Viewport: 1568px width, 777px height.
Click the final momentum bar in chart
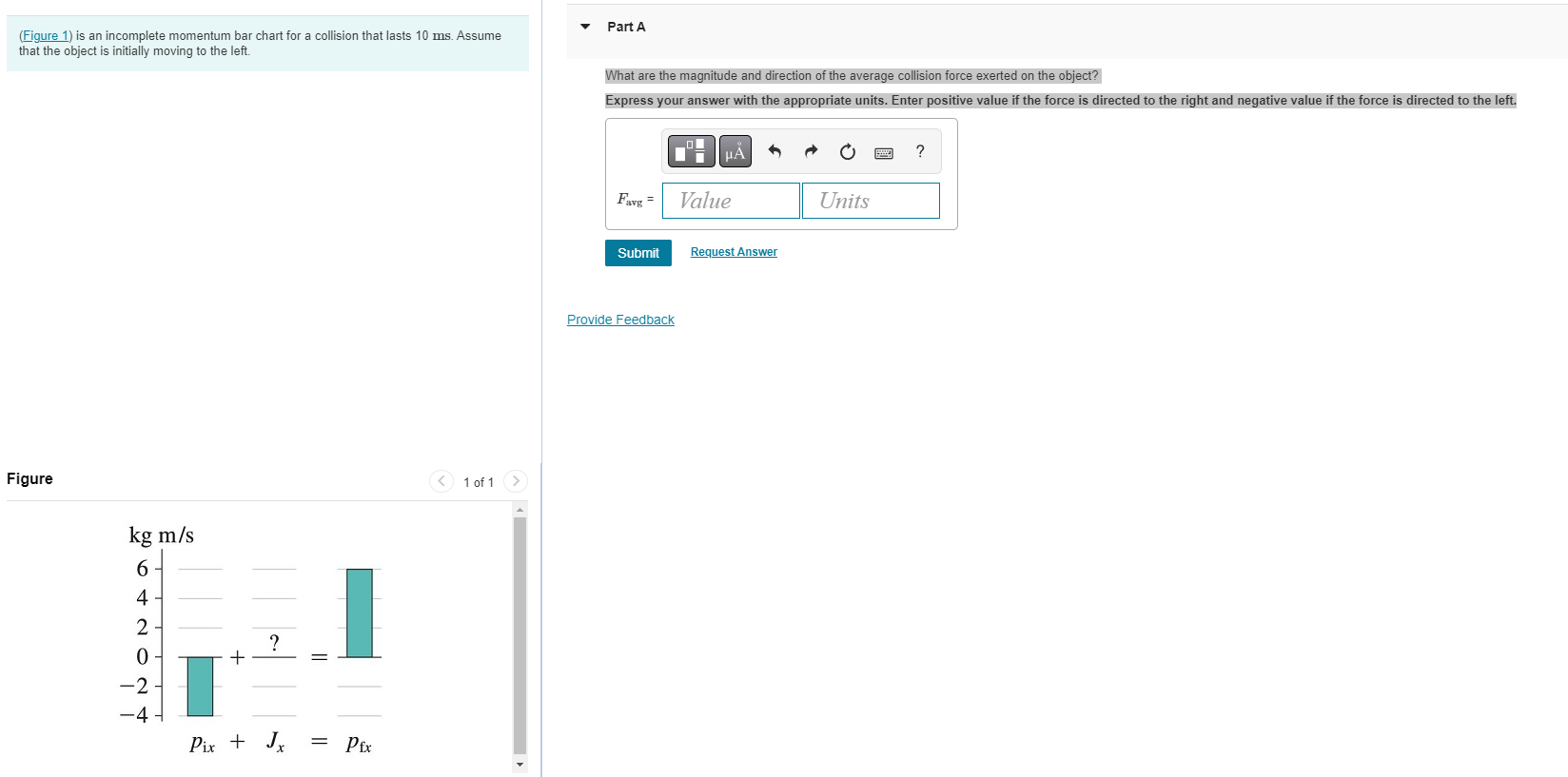pos(360,612)
